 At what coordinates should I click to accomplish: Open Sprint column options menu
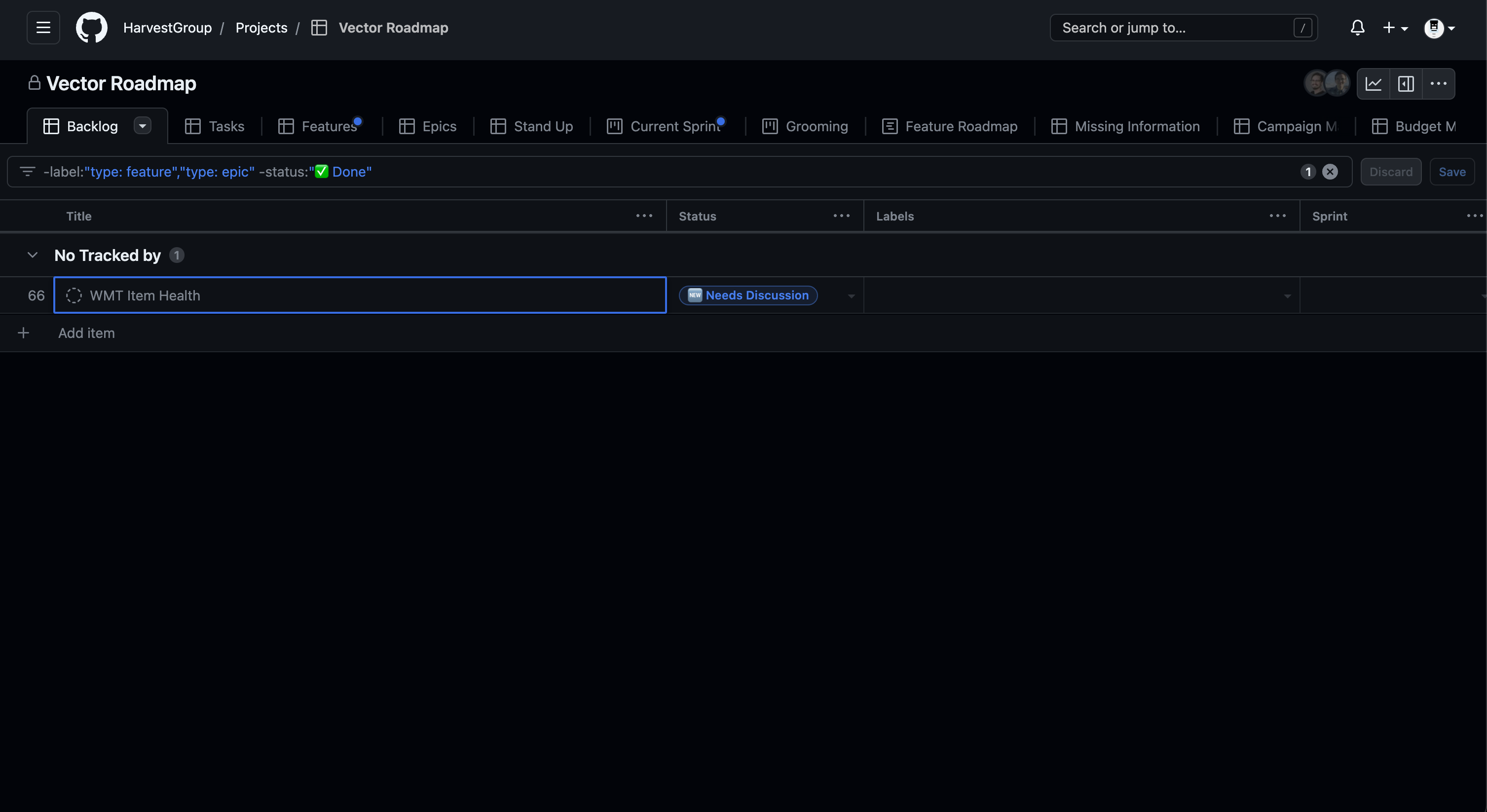1475,216
